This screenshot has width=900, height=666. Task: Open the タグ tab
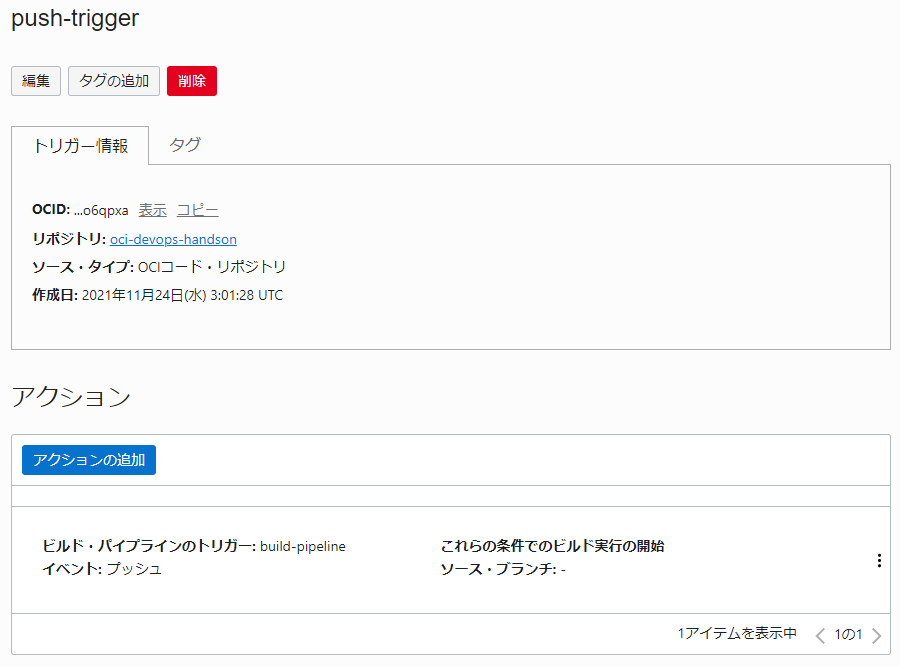pos(185,145)
